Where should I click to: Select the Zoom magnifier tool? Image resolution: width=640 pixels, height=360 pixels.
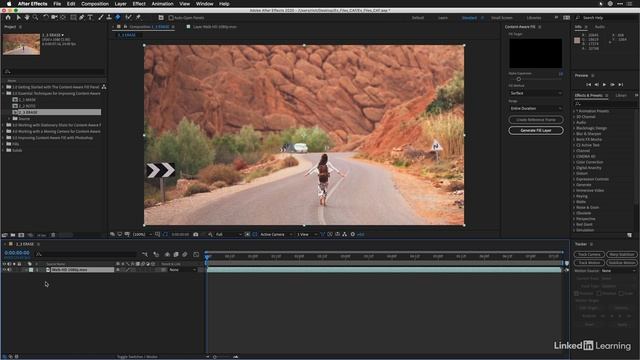36,18
